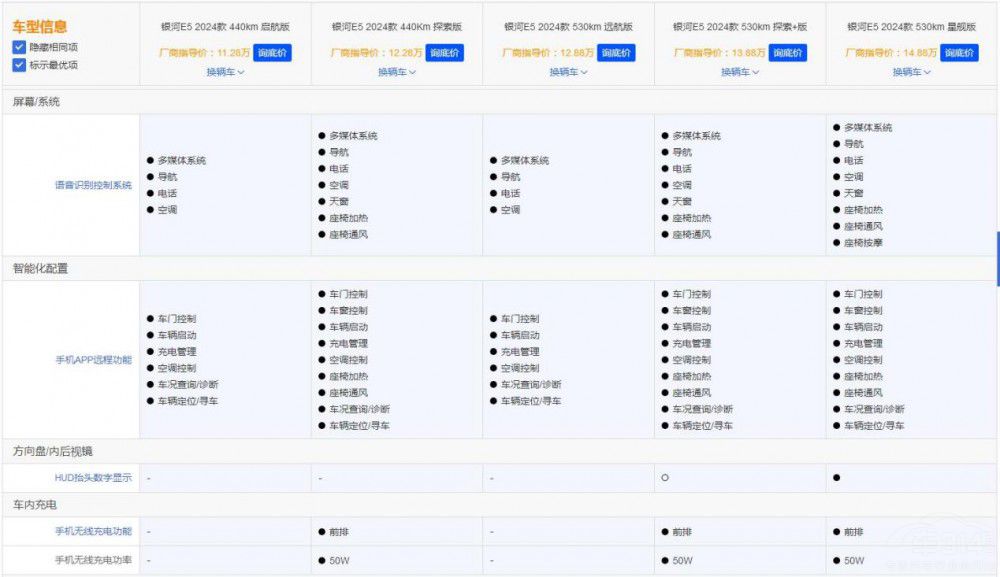Click 询底价 for the 530km 探索+版
The image size is (1000, 577).
(x=788, y=53)
